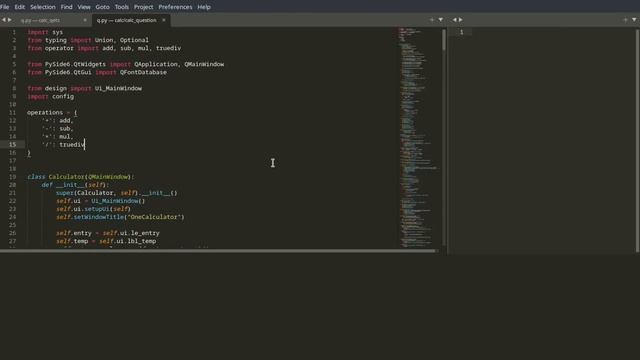Click 'operations' on line 11
The width and height of the screenshot is (640, 360).
coord(45,112)
